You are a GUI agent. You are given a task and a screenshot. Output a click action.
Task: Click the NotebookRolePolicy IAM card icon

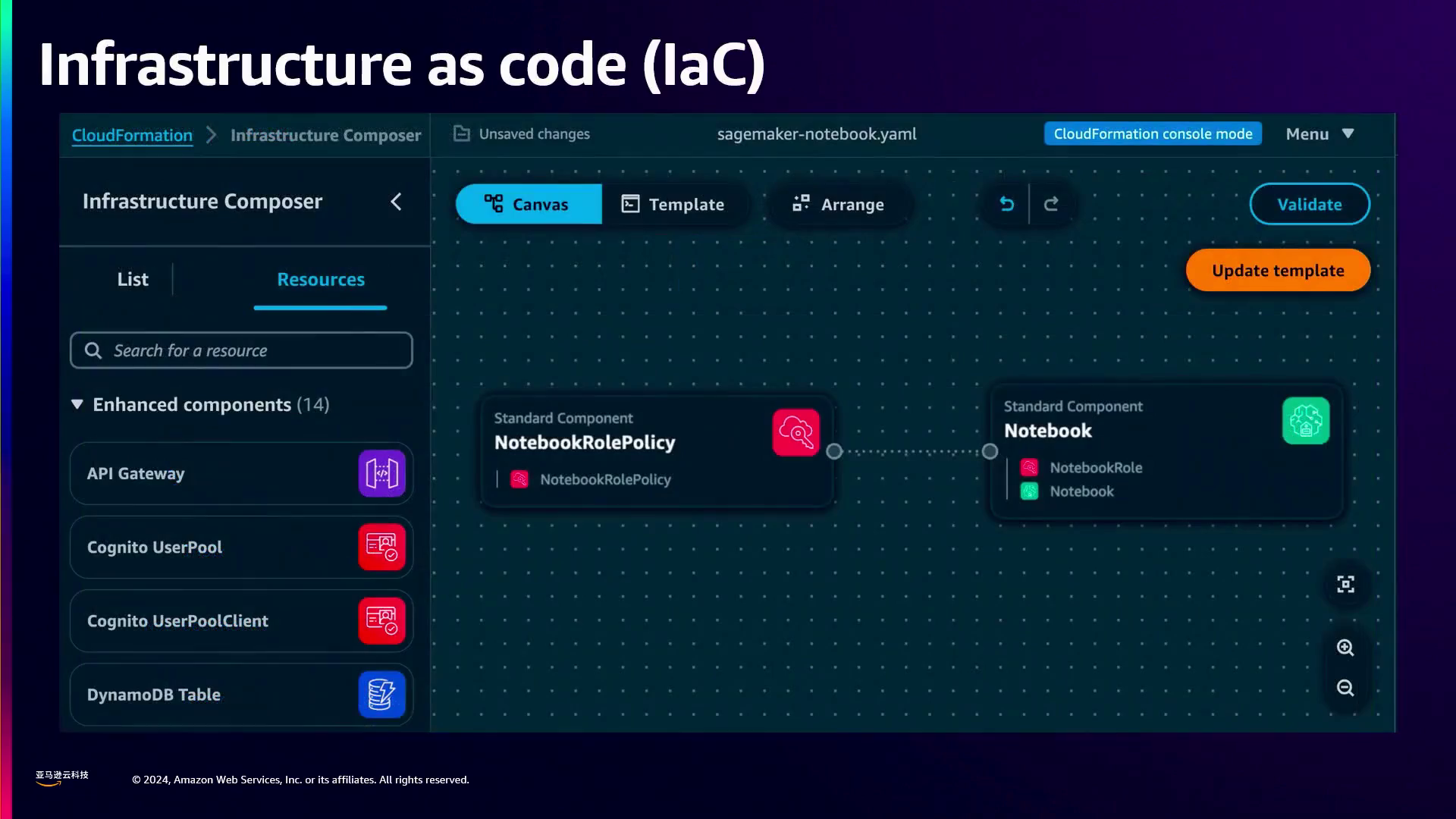point(795,432)
